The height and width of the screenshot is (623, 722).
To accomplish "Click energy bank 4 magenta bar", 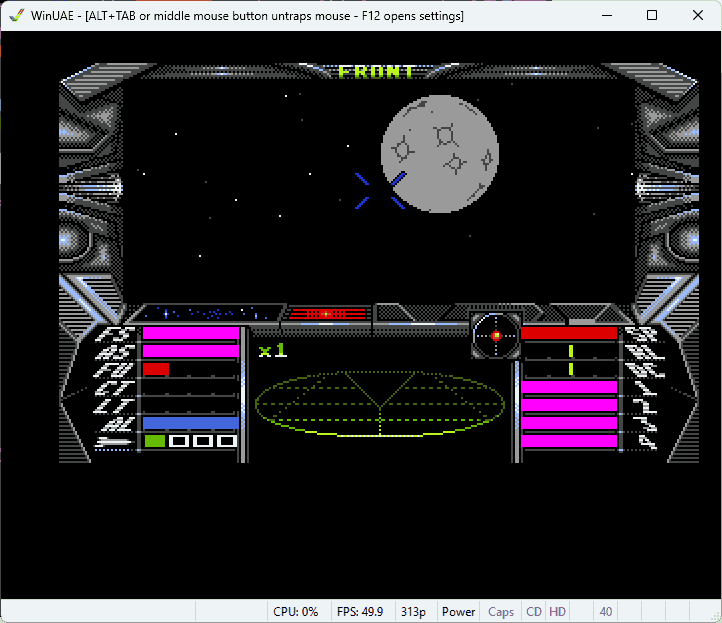I will point(569,441).
